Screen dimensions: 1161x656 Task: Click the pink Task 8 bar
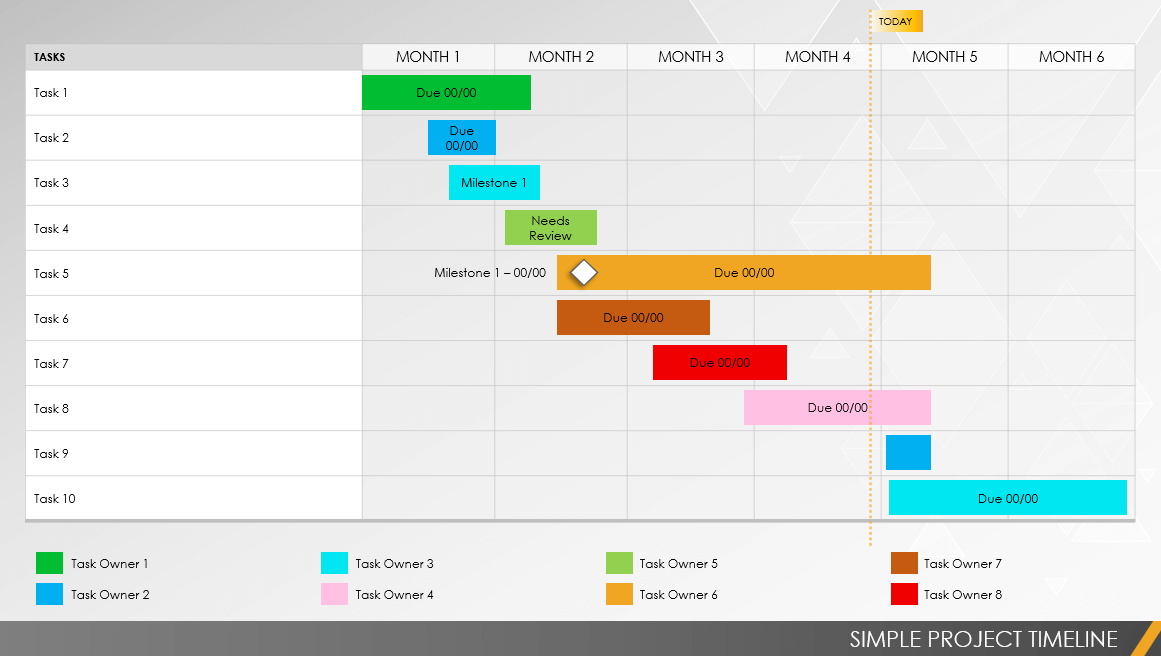(x=837, y=408)
